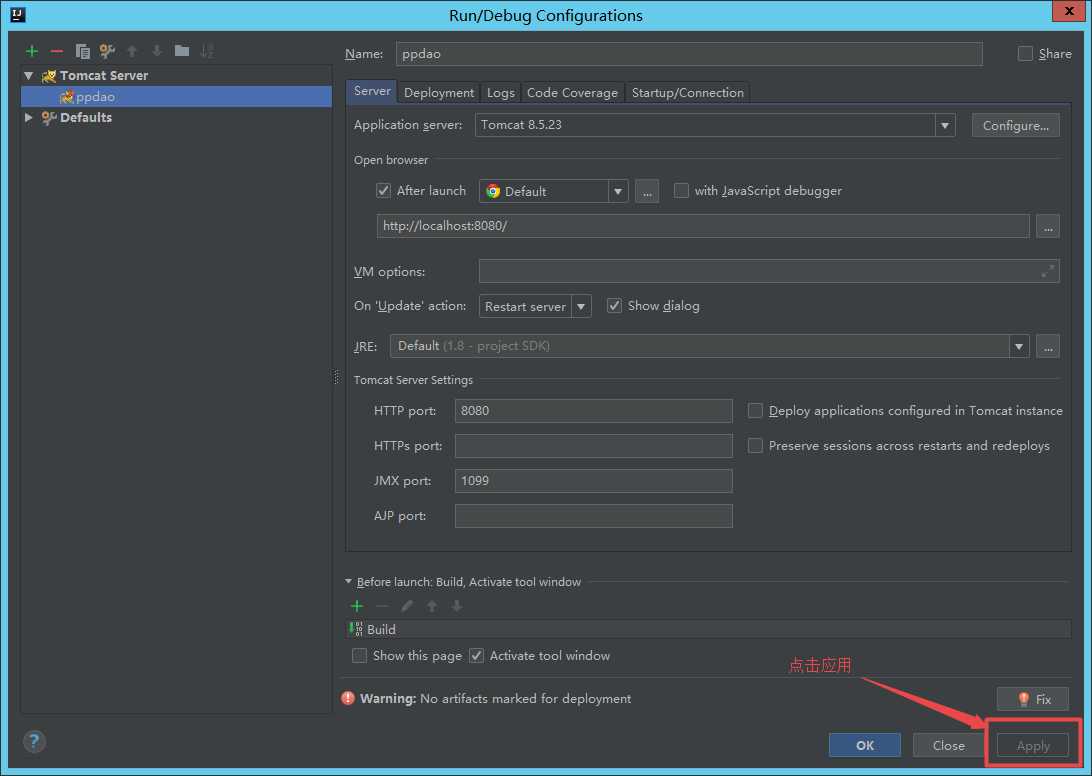Toggle the Share checkbox

pos(1025,54)
